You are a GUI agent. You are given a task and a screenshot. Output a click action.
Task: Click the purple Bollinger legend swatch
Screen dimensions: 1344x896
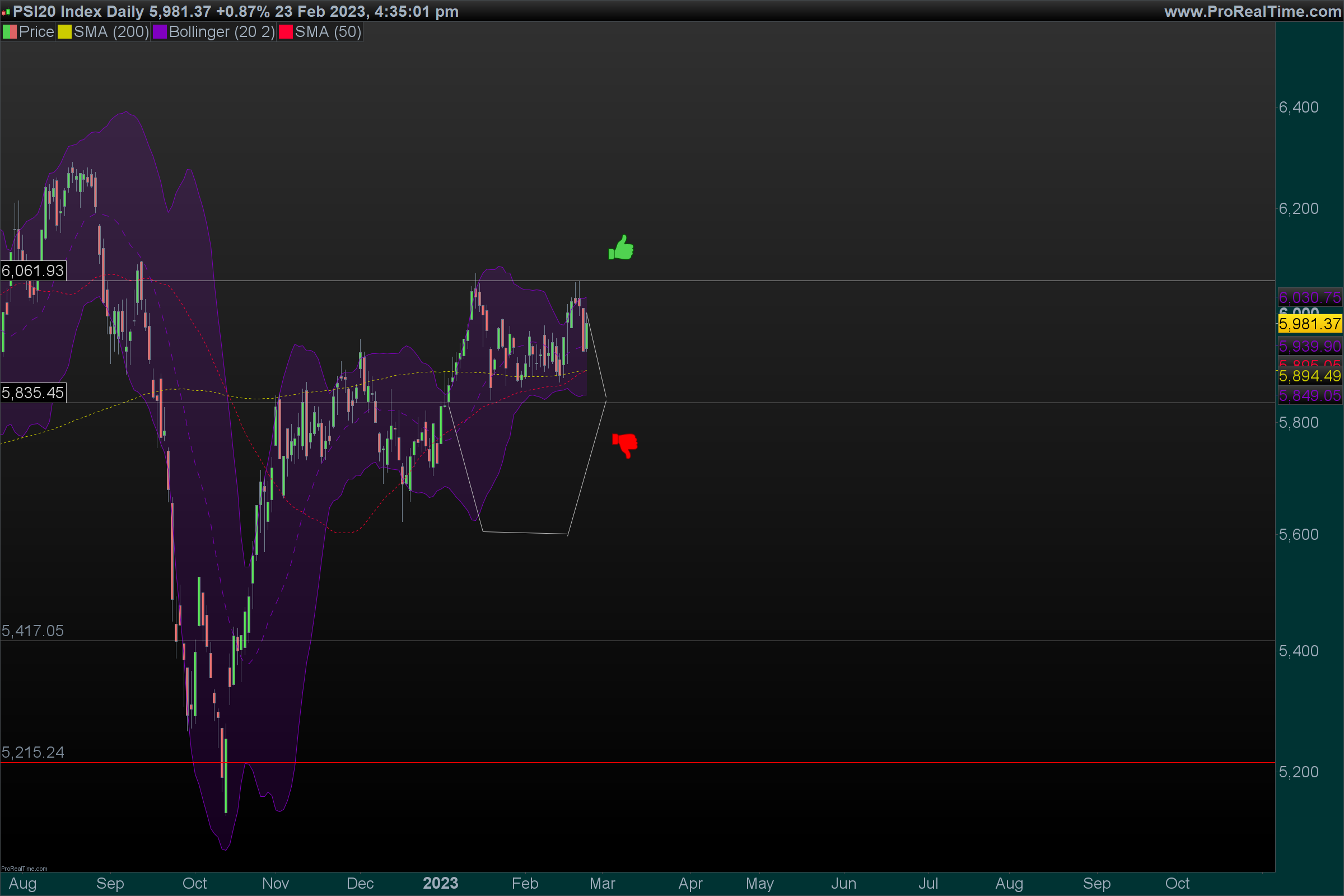point(160,32)
